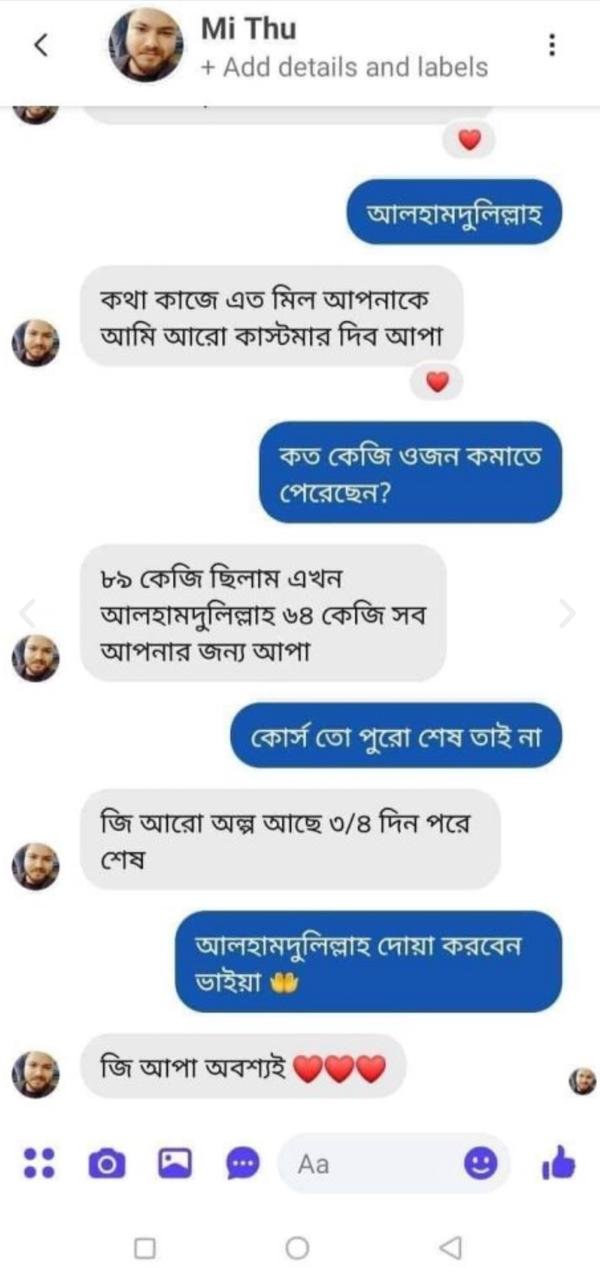
Task: Go to the next image with right chevron
Action: pyautogui.click(x=568, y=612)
